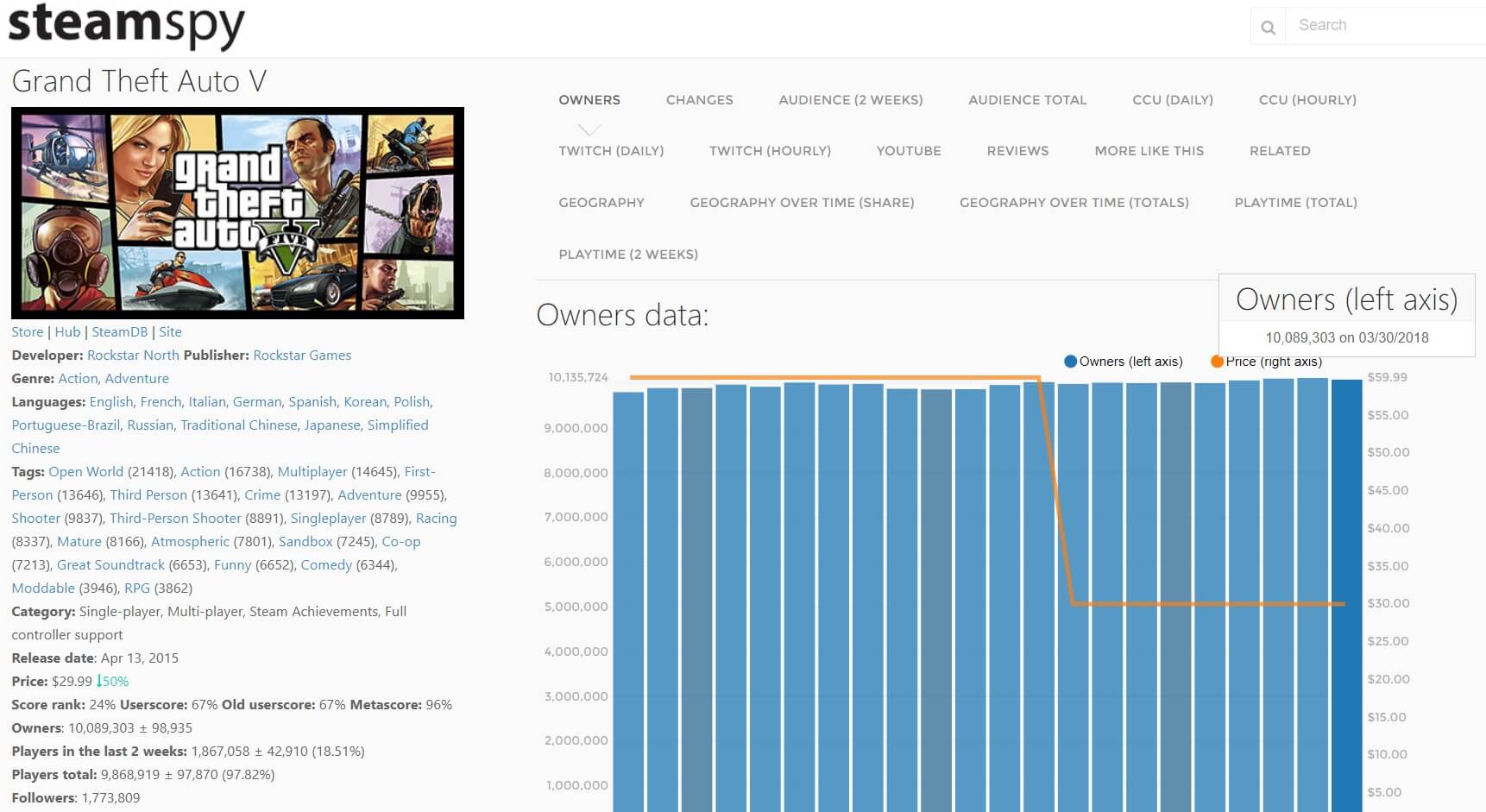Click the green 50% discount arrow
Image resolution: width=1486 pixels, height=812 pixels.
tap(99, 681)
